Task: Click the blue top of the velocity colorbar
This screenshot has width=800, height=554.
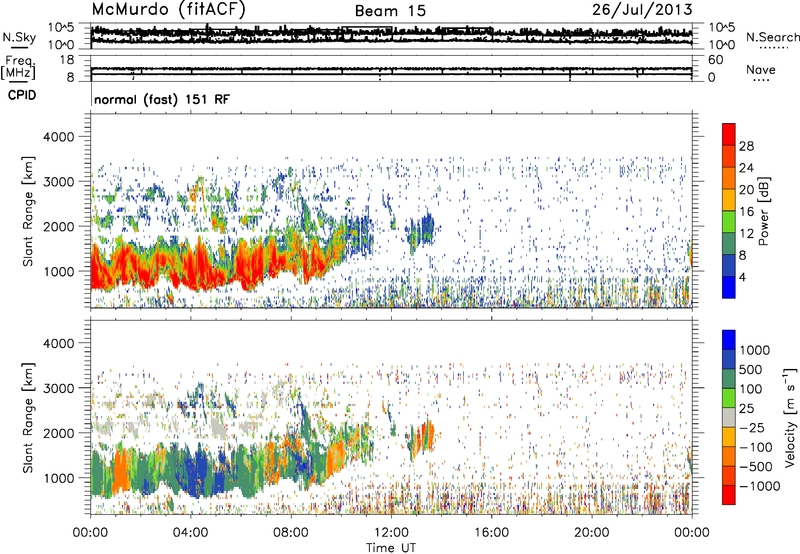Action: click(729, 340)
